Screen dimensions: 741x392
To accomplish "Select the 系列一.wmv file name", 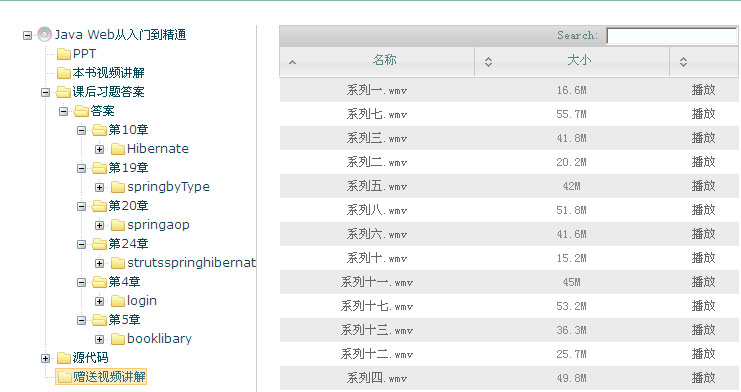I will [x=377, y=90].
